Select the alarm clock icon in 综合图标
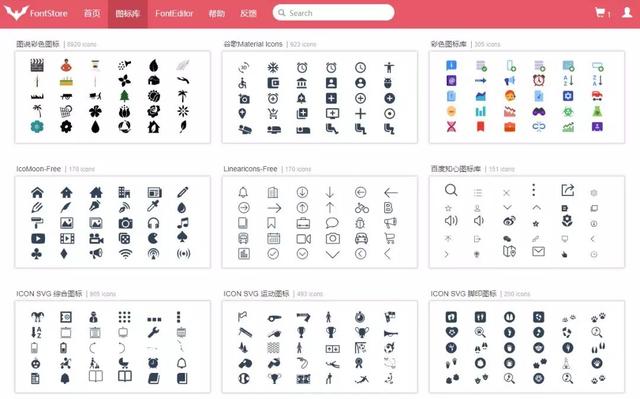The image size is (640, 399). [153, 363]
